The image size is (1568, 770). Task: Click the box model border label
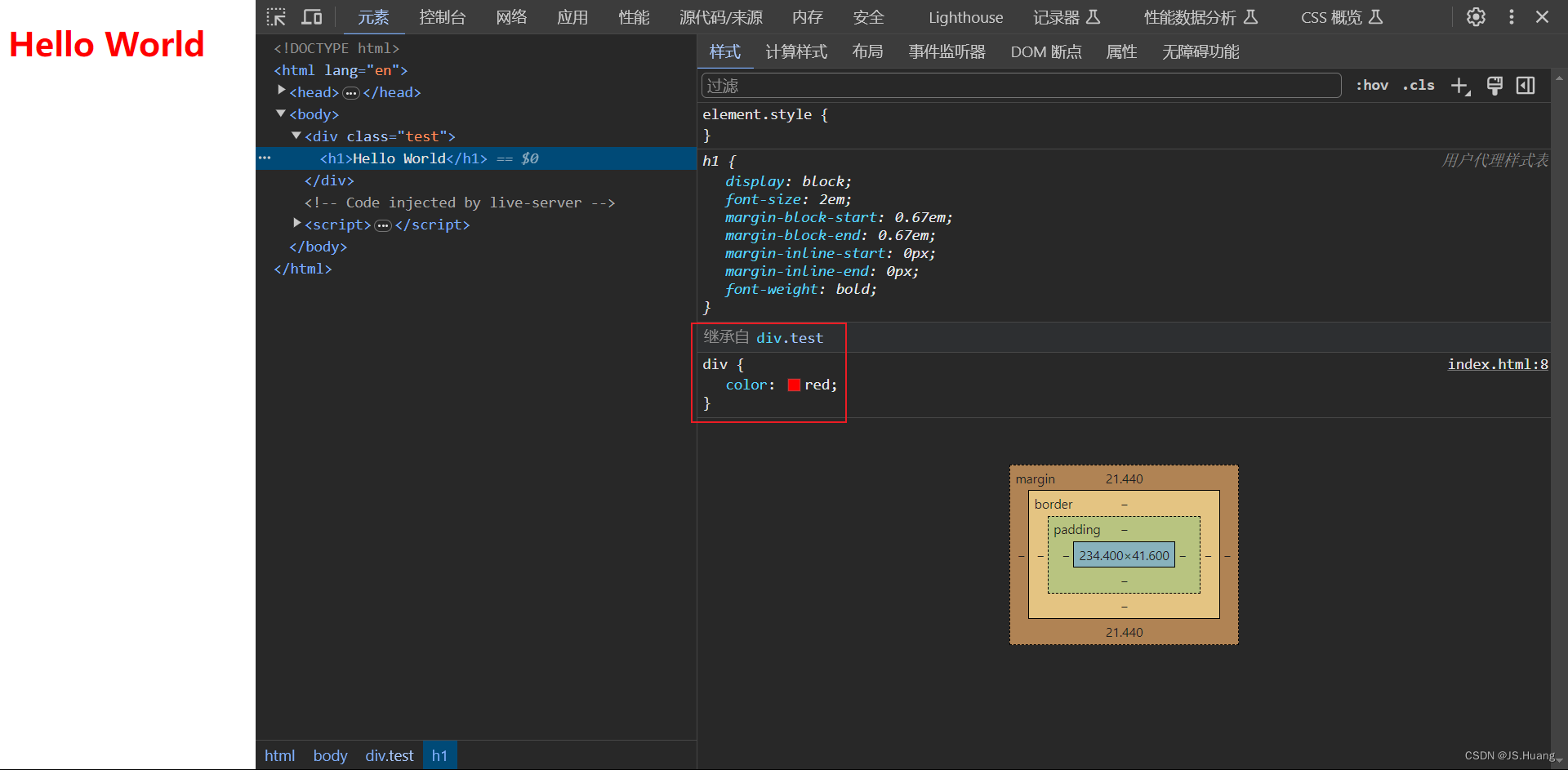click(x=1053, y=505)
